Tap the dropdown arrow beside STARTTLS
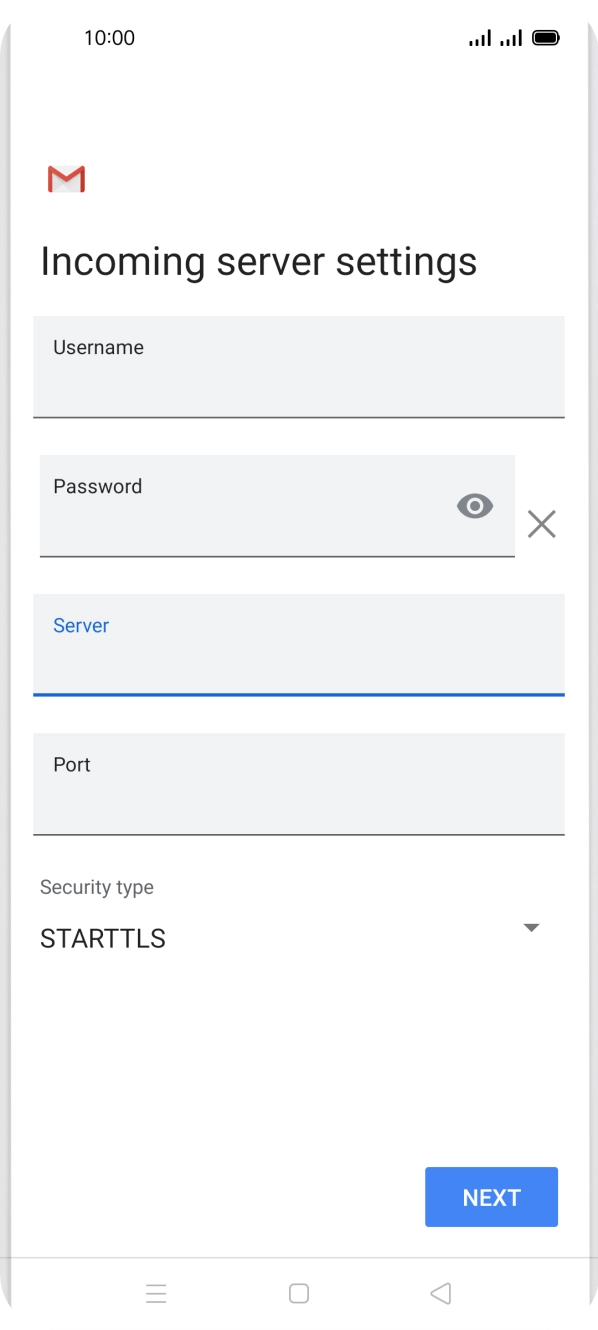This screenshot has height=1330, width=598. point(532,927)
